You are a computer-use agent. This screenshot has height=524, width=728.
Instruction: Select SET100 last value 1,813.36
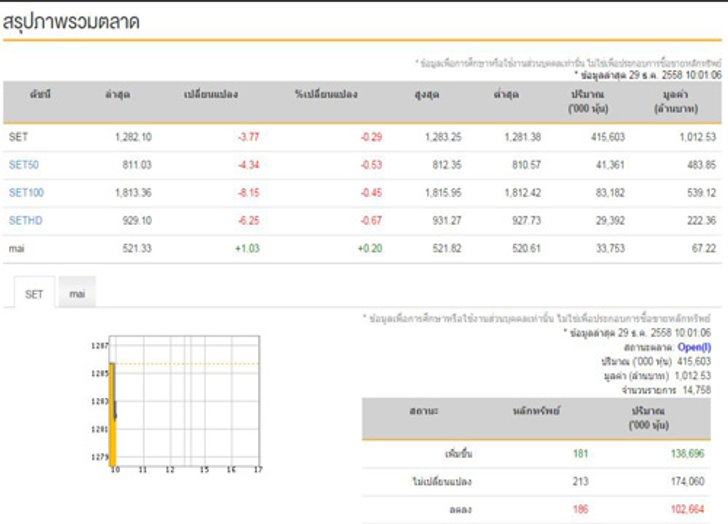[x=133, y=193]
